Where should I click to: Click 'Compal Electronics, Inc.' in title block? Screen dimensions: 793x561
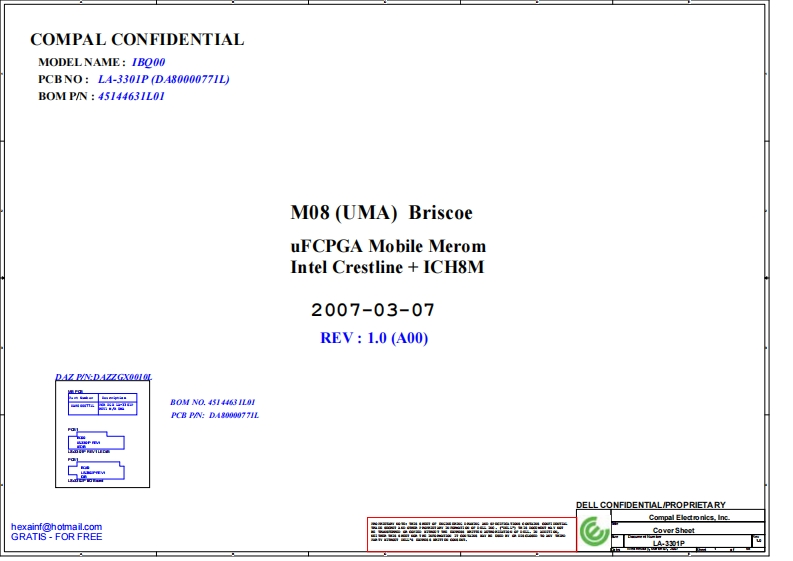pos(689,517)
